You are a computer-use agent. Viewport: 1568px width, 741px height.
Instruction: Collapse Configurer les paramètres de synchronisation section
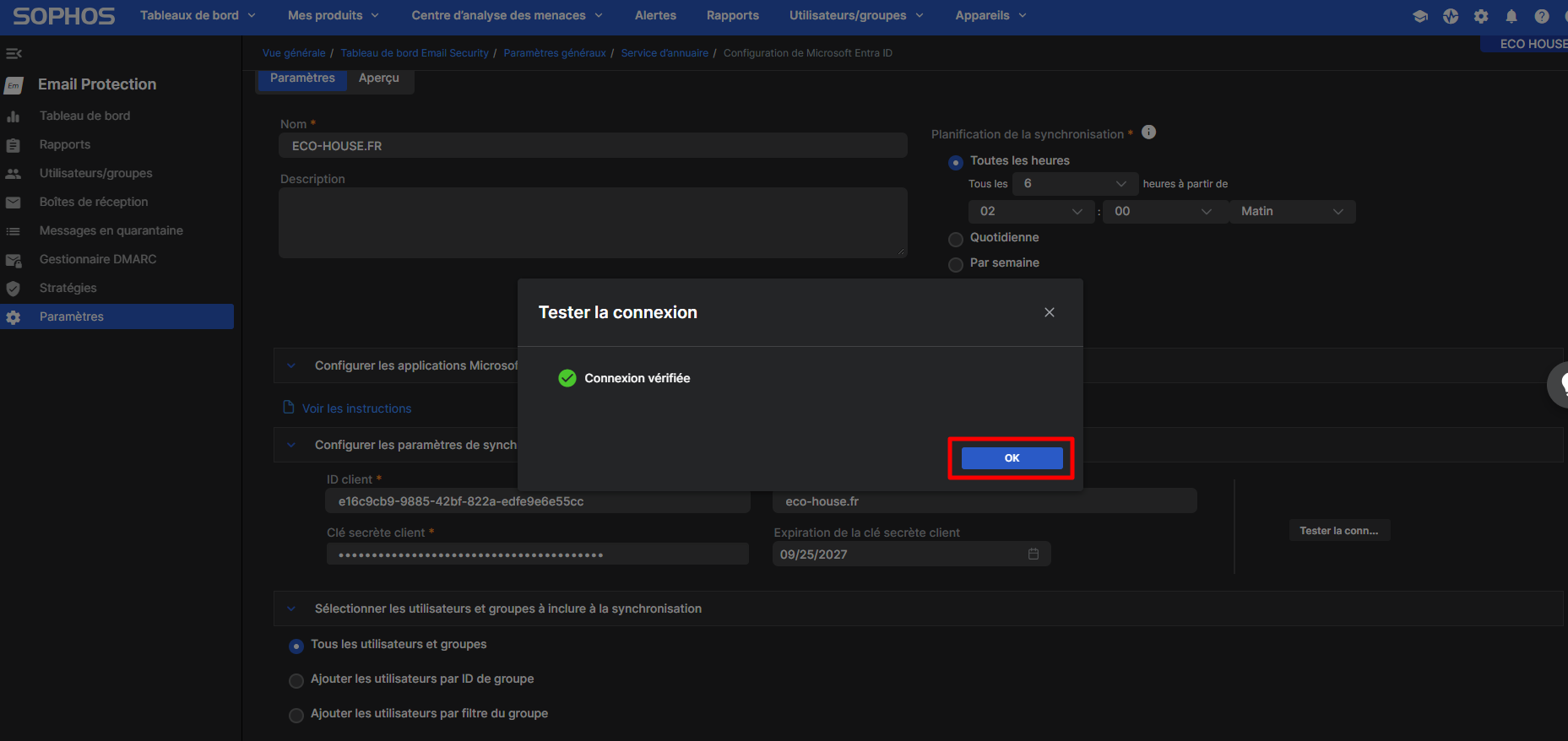tap(291, 445)
